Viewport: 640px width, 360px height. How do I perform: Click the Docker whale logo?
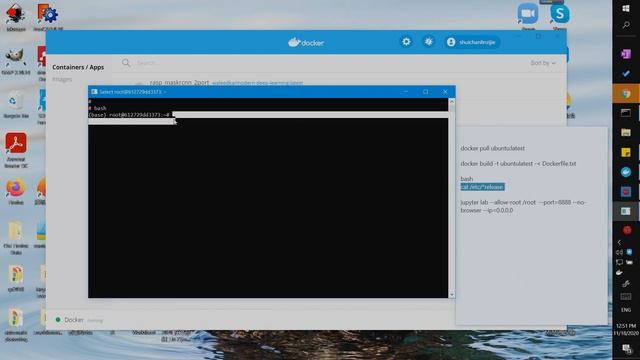tap(306, 42)
